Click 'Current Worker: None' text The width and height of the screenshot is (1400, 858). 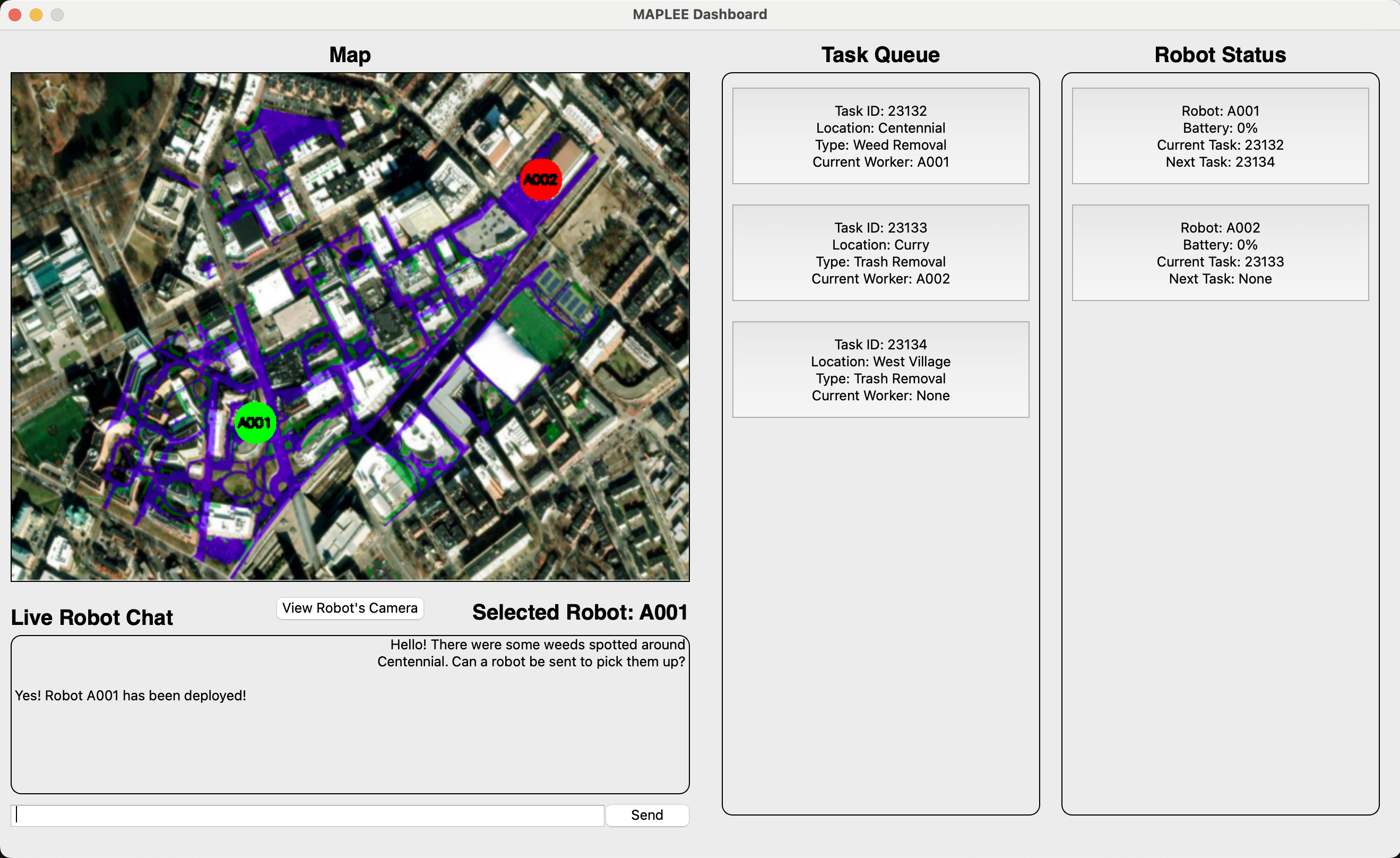[880, 396]
